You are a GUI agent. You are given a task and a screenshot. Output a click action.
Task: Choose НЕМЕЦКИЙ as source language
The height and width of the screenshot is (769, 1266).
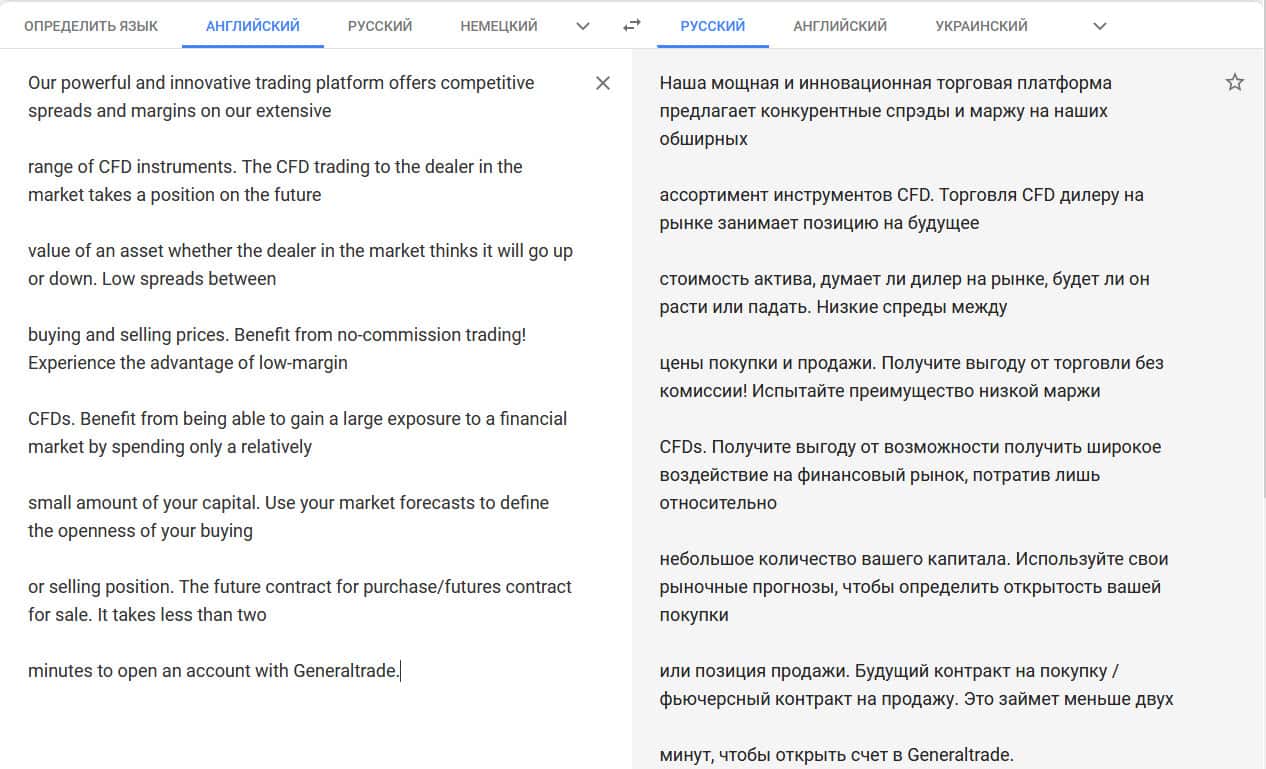tap(499, 26)
